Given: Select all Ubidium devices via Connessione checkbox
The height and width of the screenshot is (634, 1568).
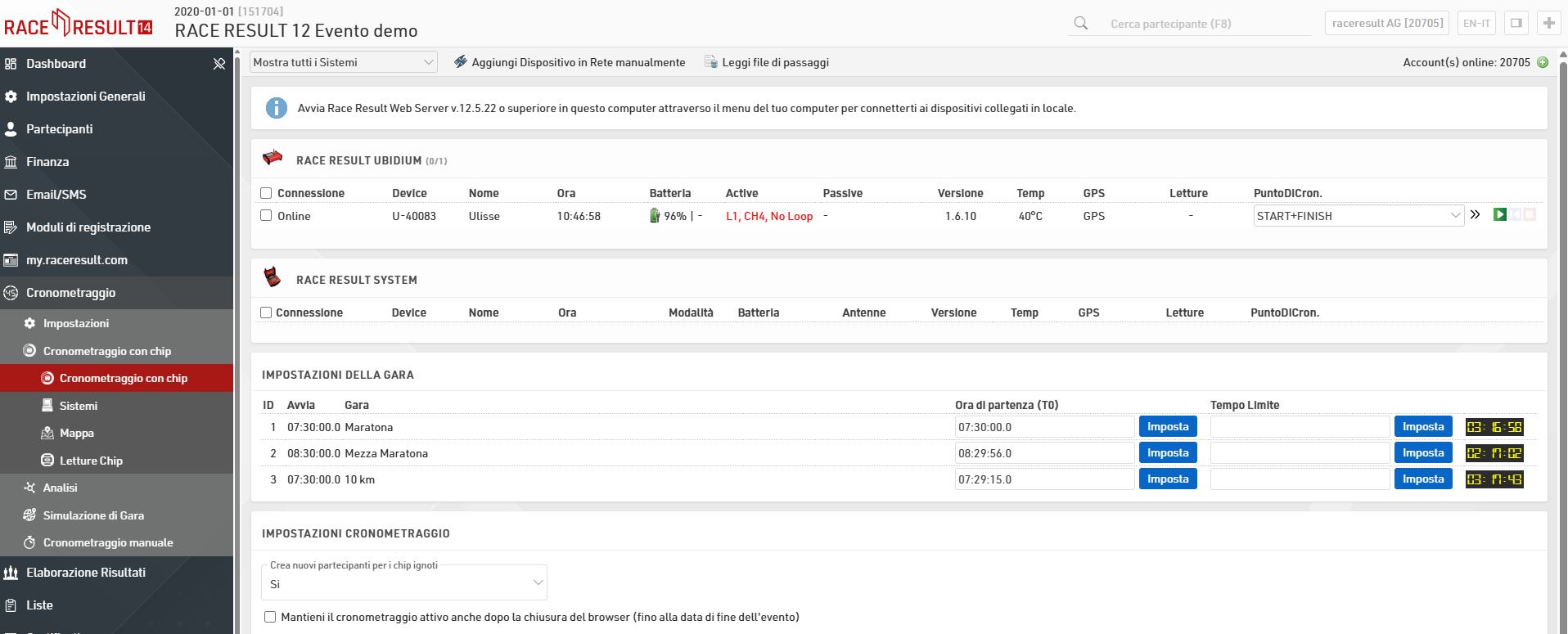Looking at the screenshot, I should (266, 193).
